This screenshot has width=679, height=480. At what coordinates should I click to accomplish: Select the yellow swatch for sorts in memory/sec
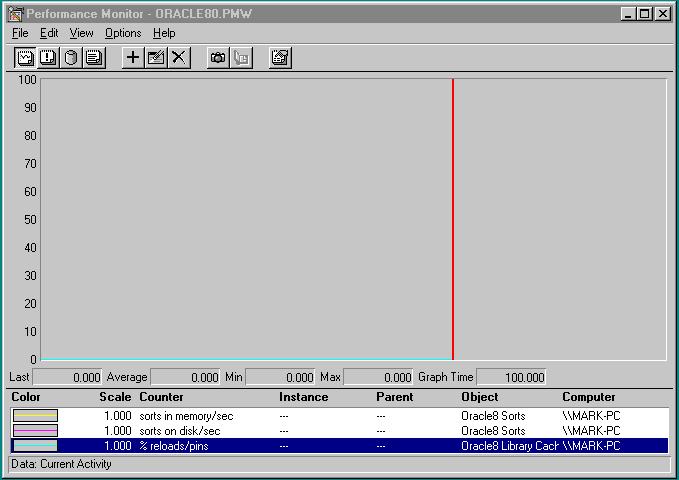click(x=35, y=416)
